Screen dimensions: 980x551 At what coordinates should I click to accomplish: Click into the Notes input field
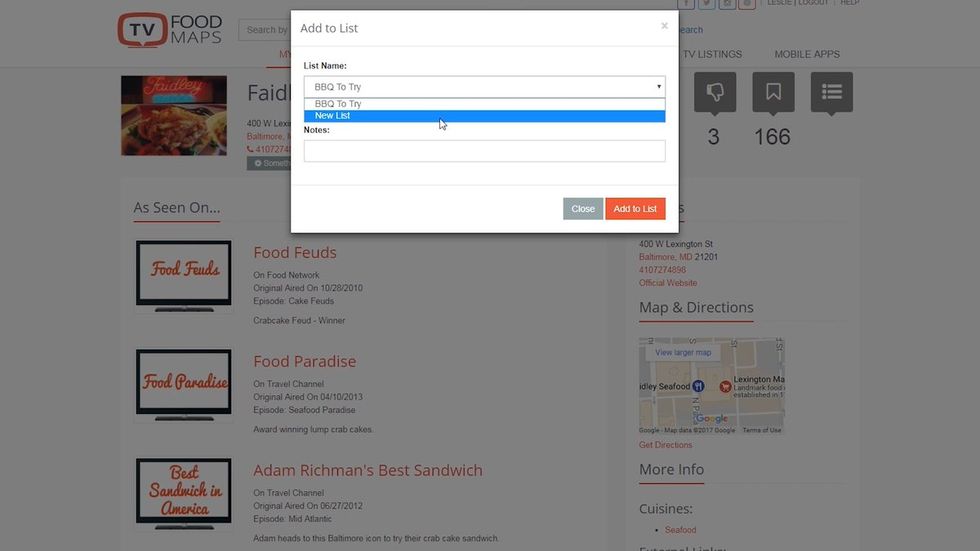click(484, 151)
